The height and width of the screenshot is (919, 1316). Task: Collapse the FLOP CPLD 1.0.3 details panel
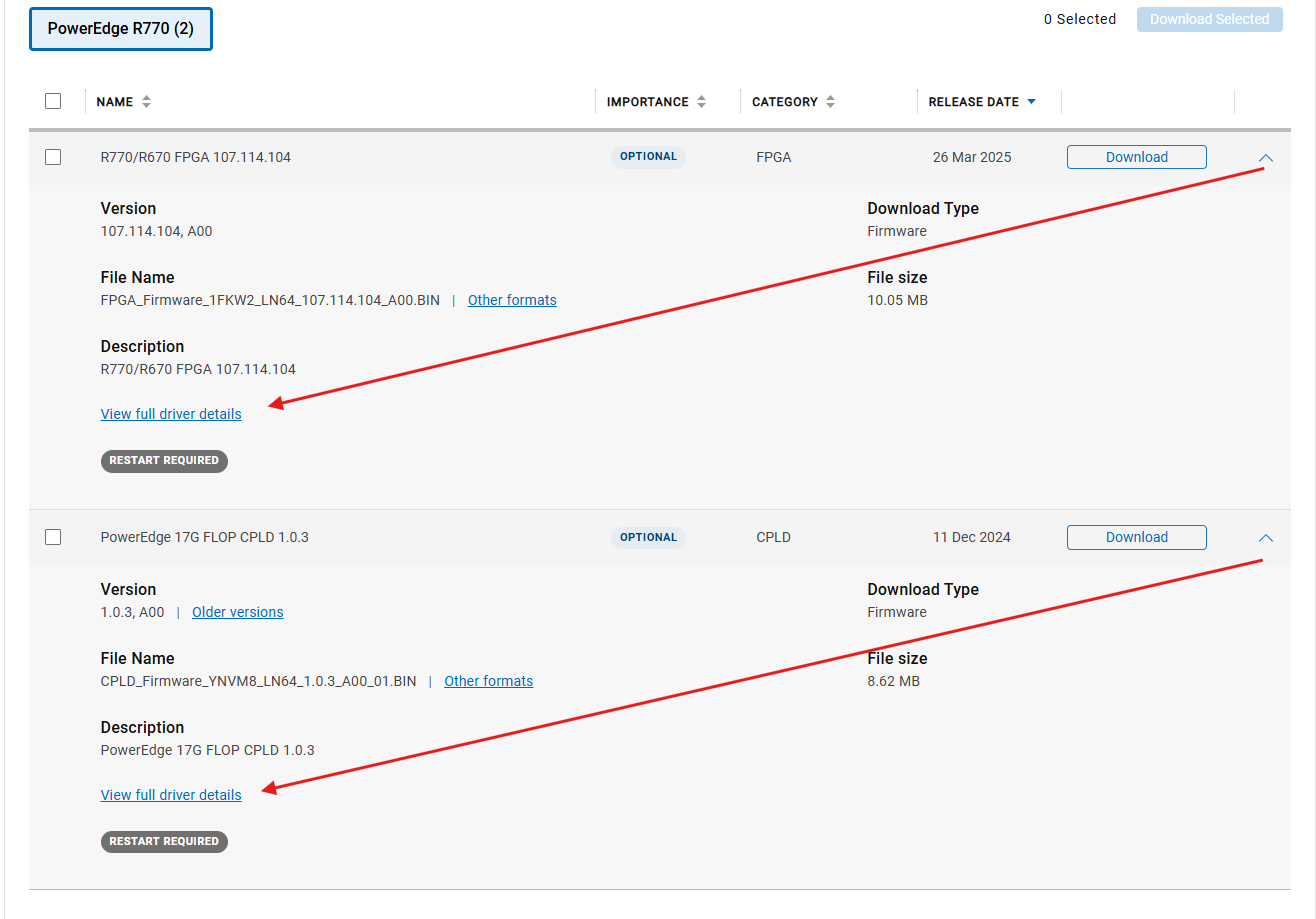tap(1266, 537)
